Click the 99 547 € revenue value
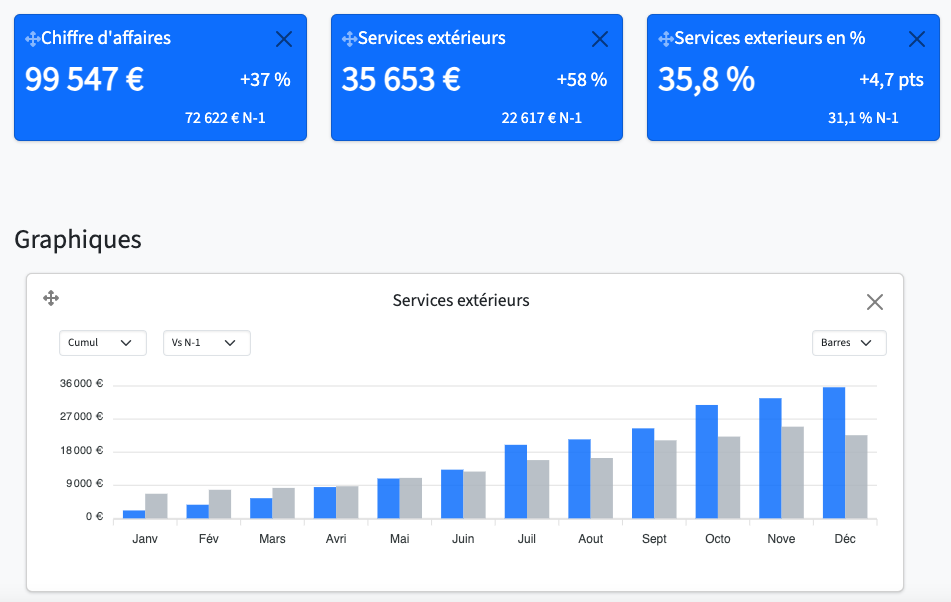 coord(85,80)
